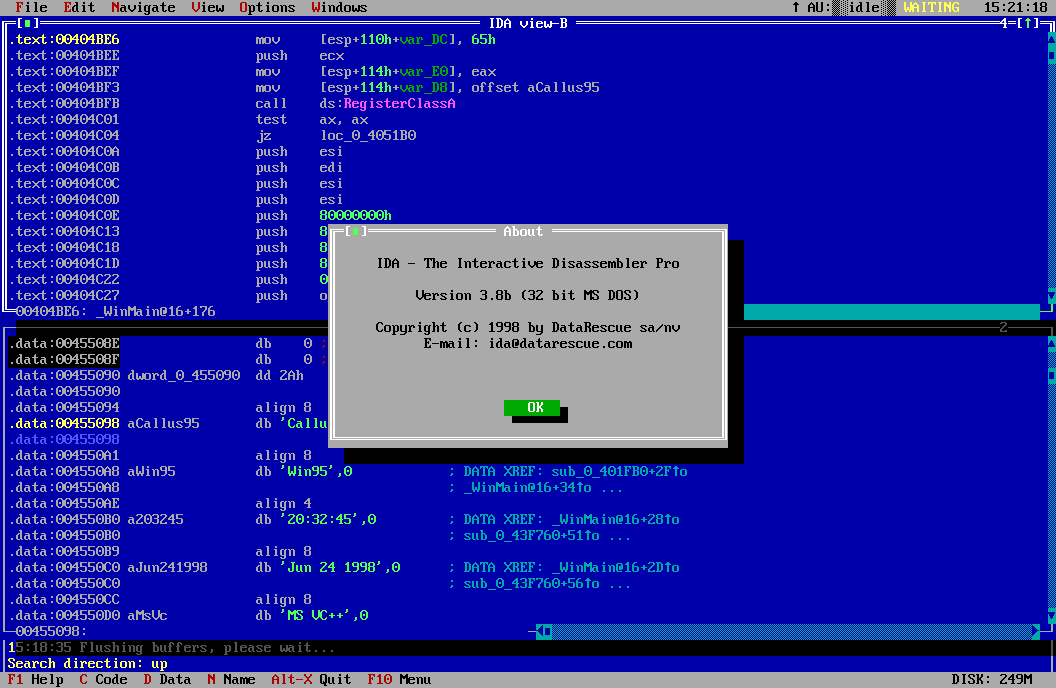Zoom IDA view-B with the up-arrow icon

tap(1028, 24)
